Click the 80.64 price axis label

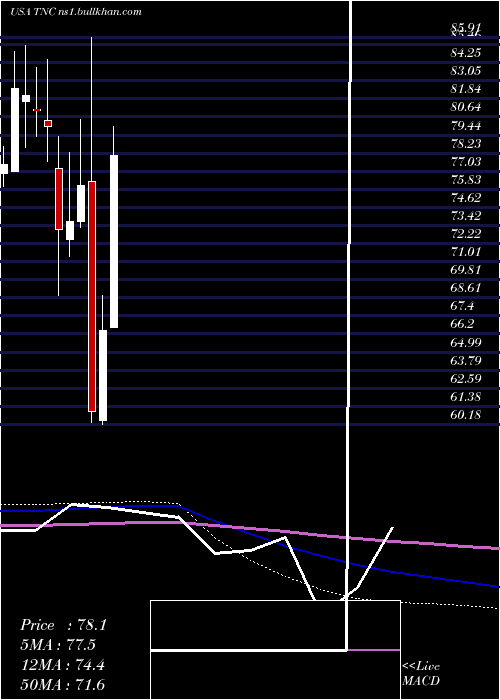[x=466, y=107]
